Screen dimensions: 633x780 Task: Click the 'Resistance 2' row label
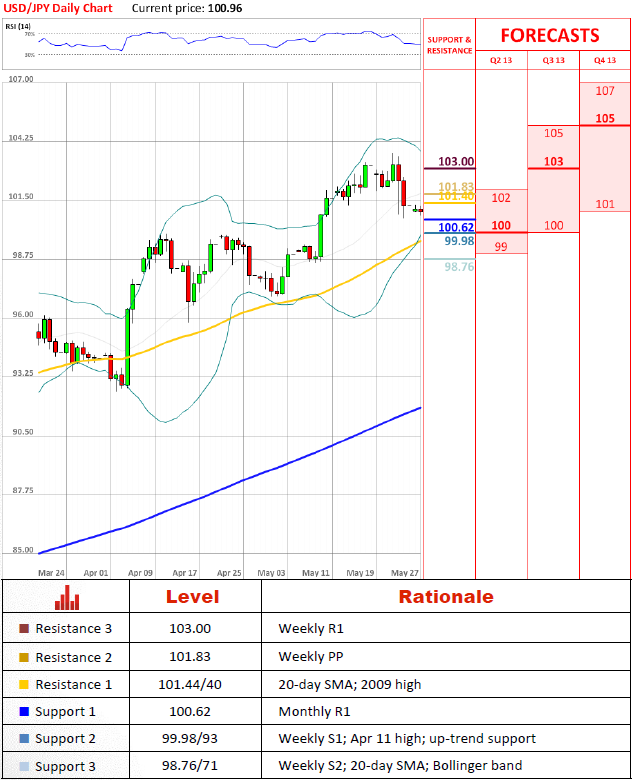(74, 657)
